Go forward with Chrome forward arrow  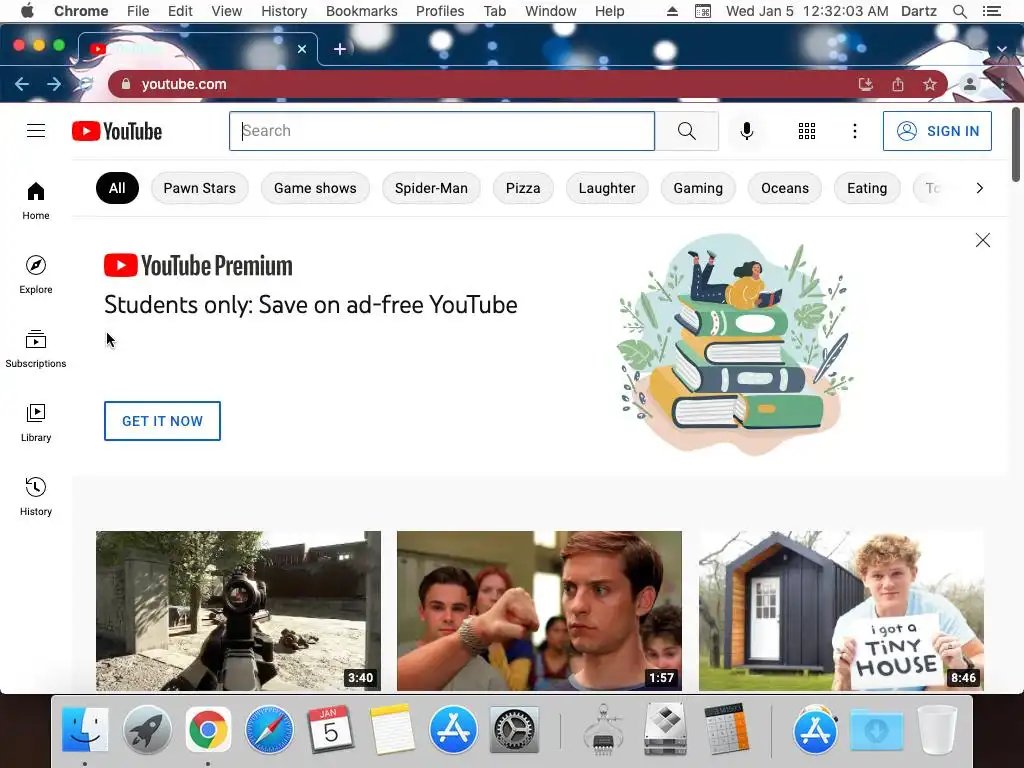pyautogui.click(x=54, y=84)
